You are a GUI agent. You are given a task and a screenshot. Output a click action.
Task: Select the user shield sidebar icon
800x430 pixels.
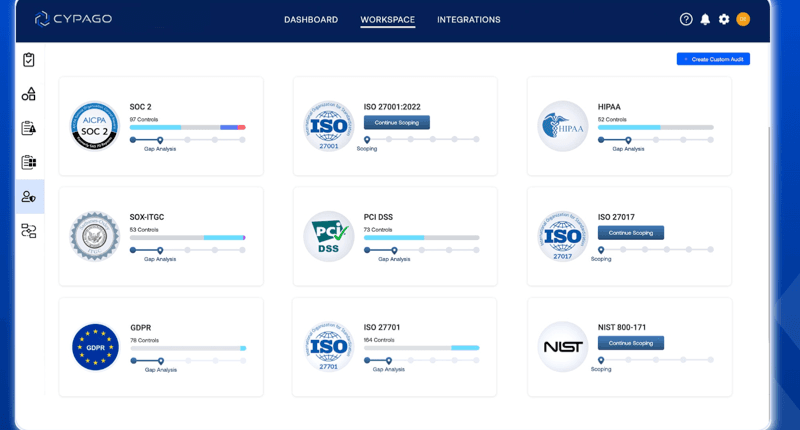tap(29, 197)
